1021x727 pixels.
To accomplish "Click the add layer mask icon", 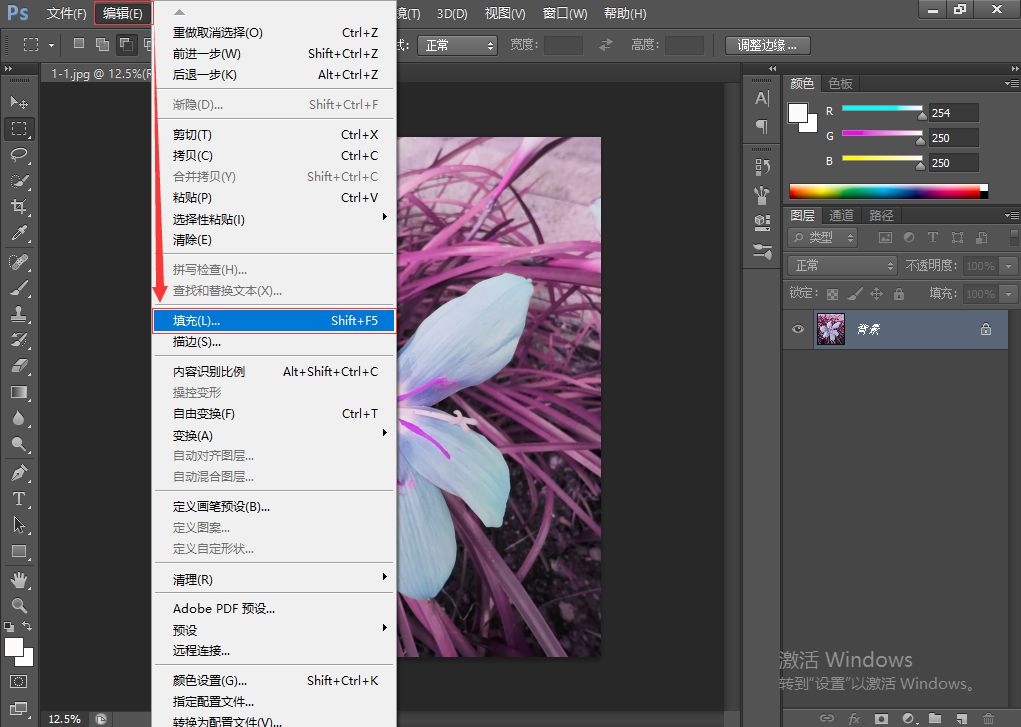I will tap(881, 718).
